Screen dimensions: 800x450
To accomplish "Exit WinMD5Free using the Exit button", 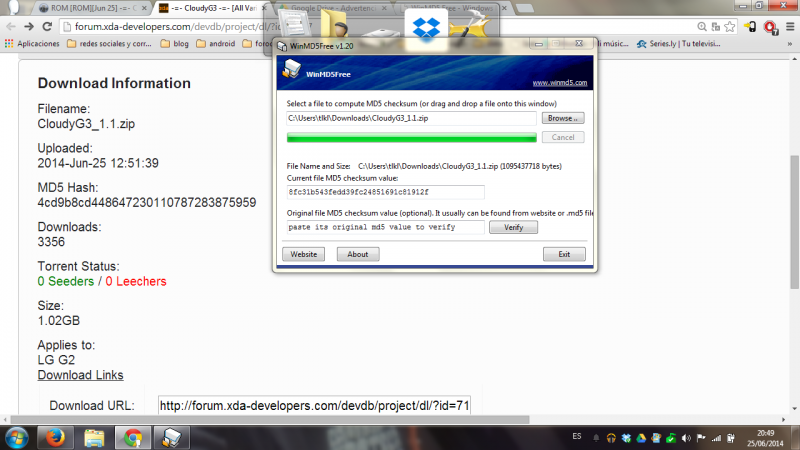I will 564,254.
